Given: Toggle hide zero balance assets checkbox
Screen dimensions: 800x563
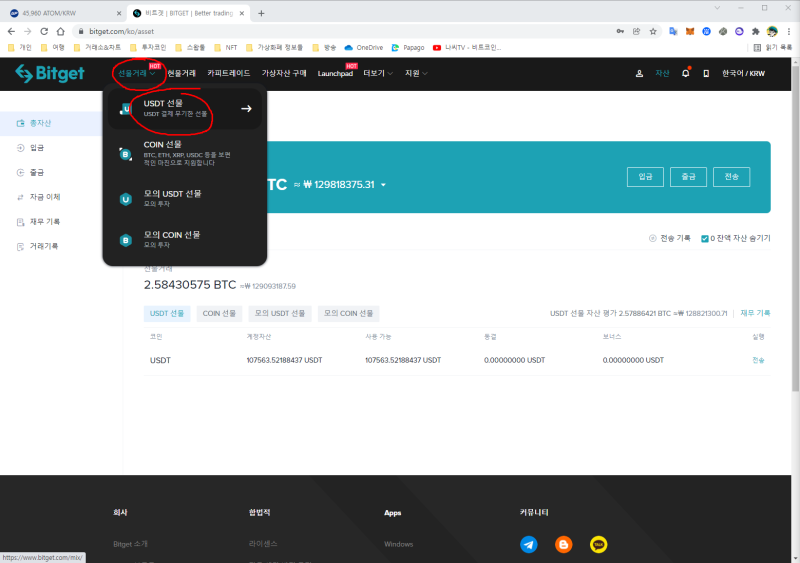Looking at the screenshot, I should pyautogui.click(x=705, y=239).
